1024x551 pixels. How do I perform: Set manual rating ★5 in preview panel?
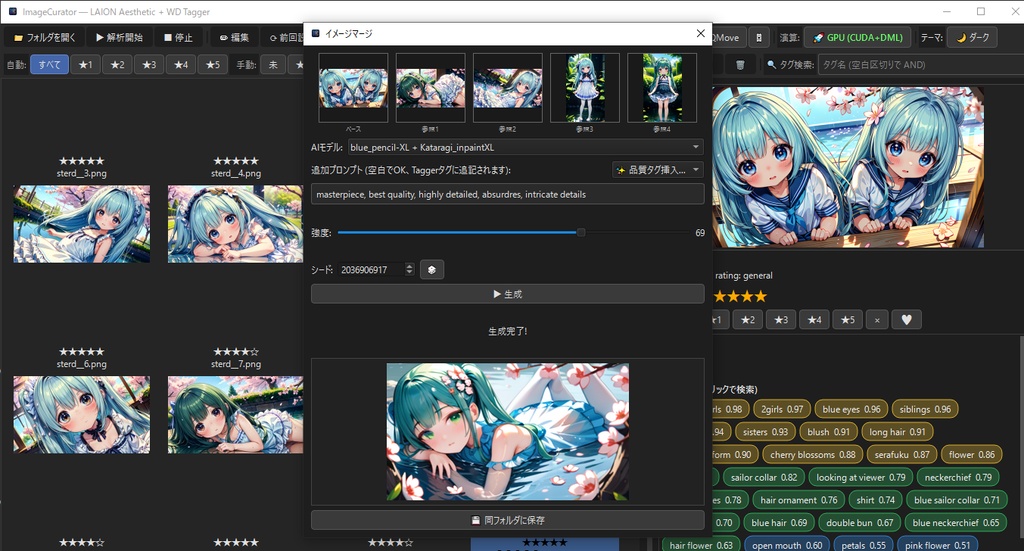848,320
